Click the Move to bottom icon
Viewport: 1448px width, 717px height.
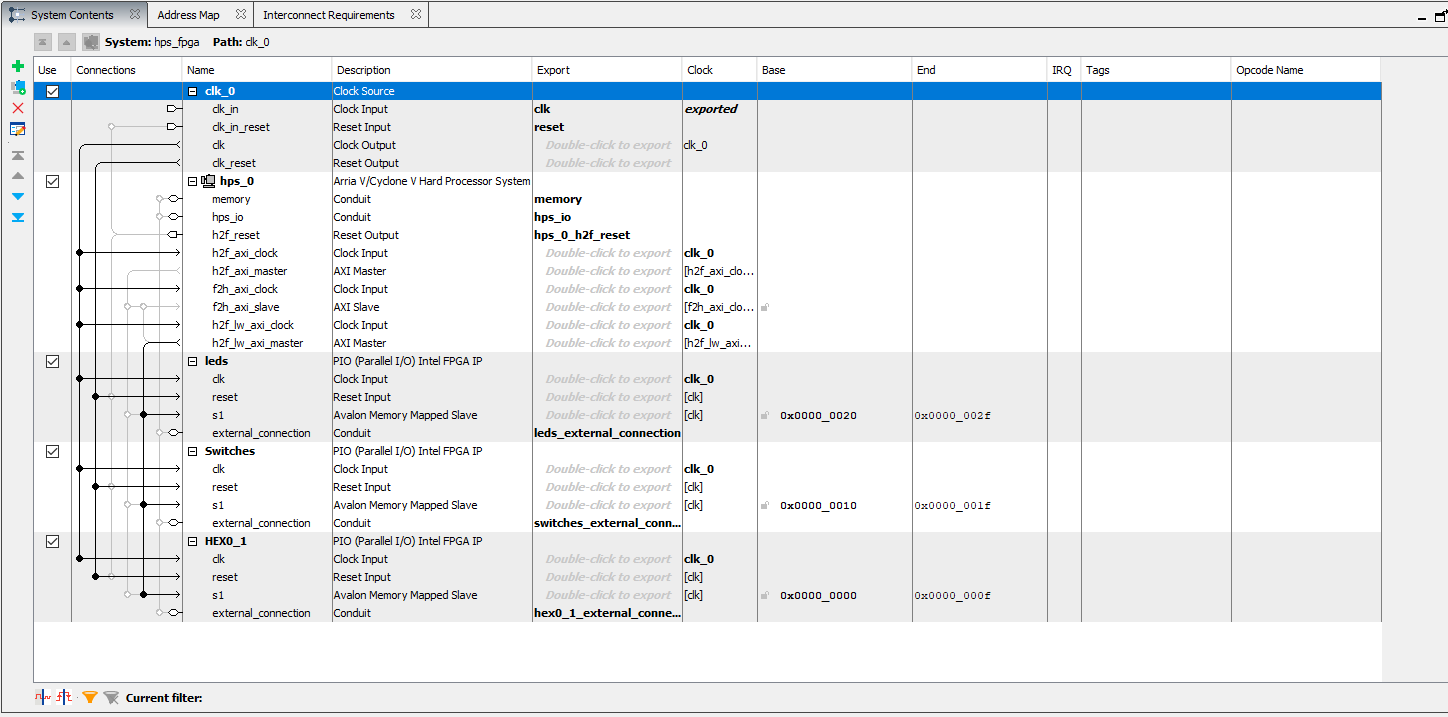tap(17, 217)
